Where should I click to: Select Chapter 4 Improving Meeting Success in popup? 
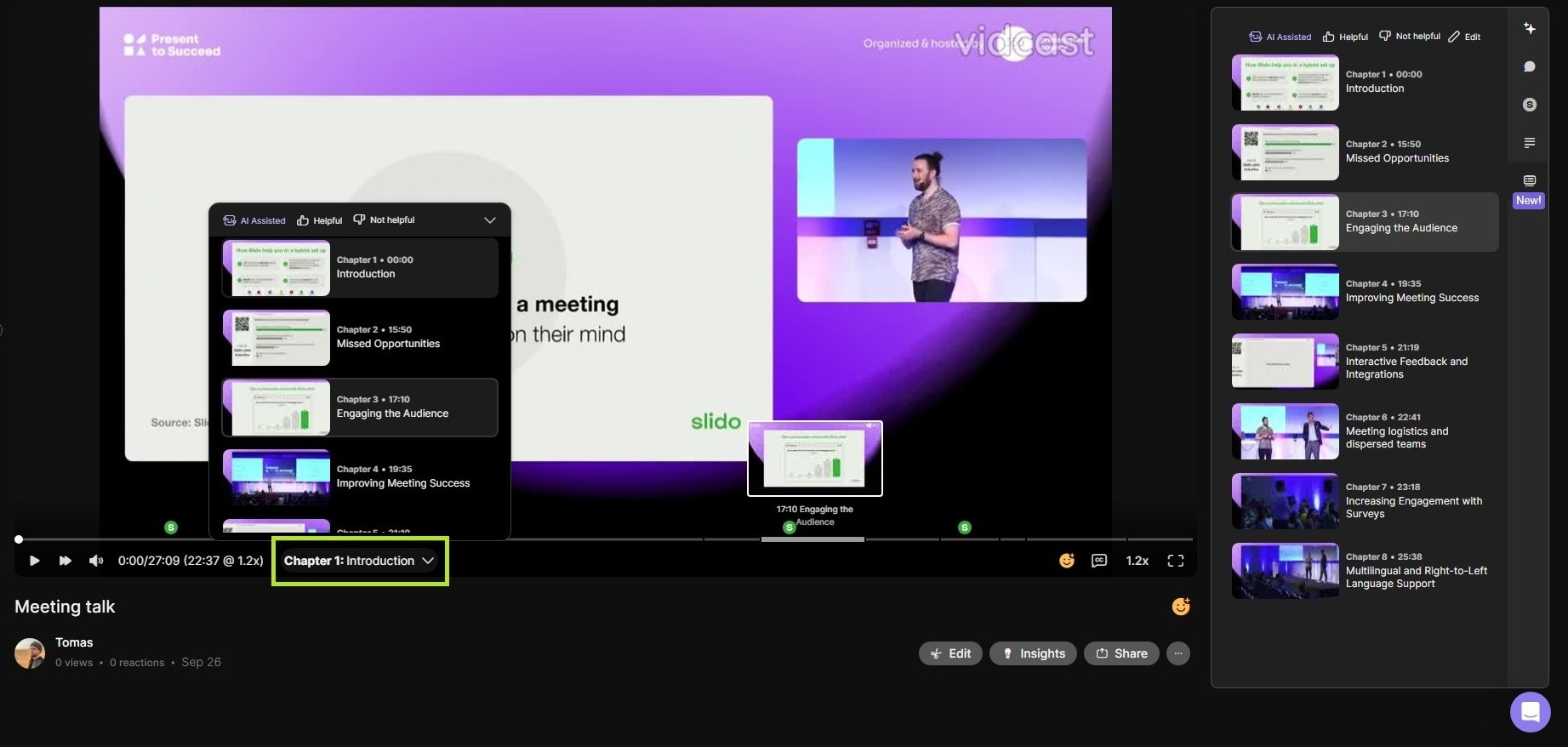pyautogui.click(x=360, y=476)
